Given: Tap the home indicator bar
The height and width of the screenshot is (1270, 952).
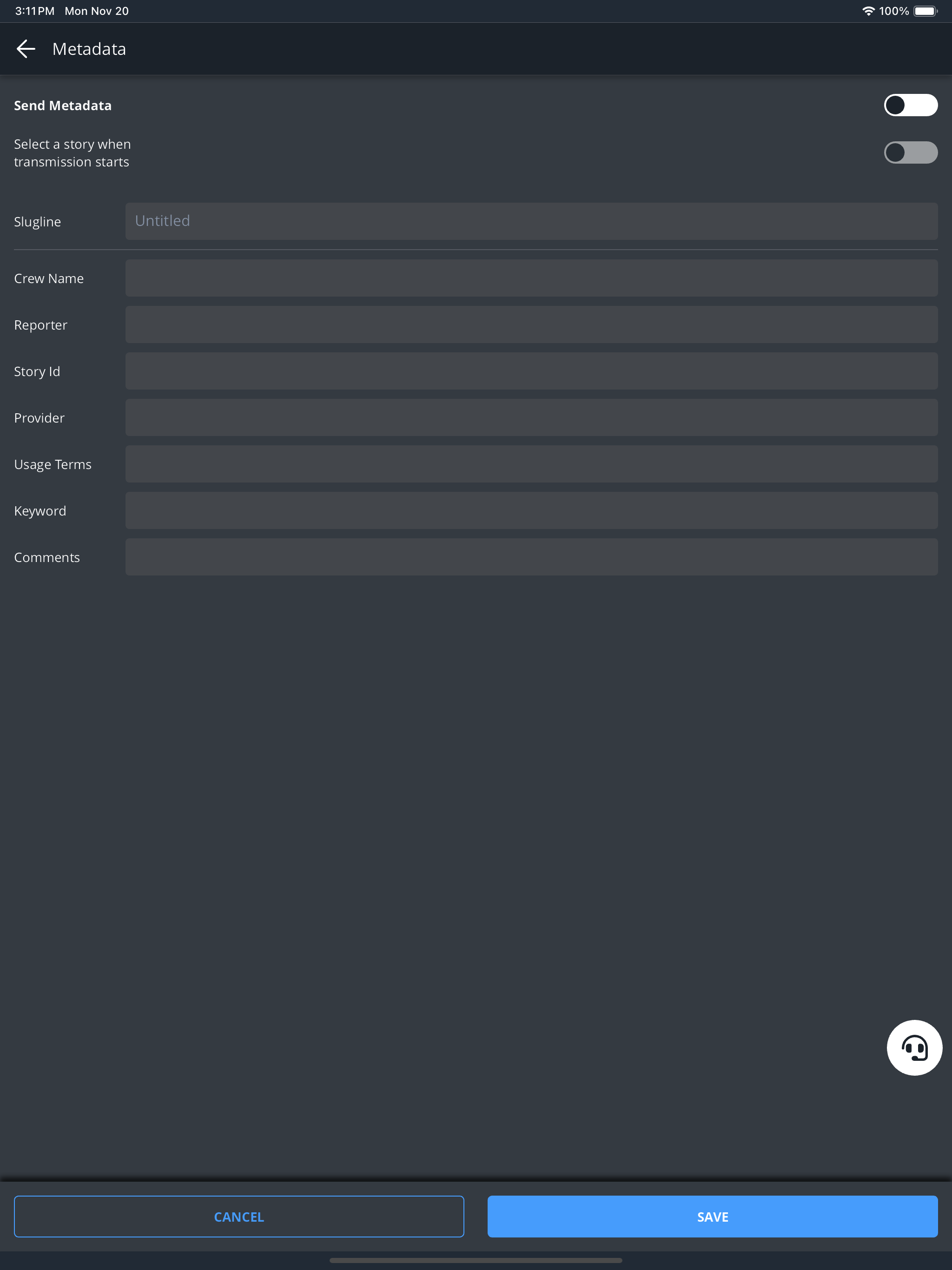Looking at the screenshot, I should pyautogui.click(x=476, y=1261).
